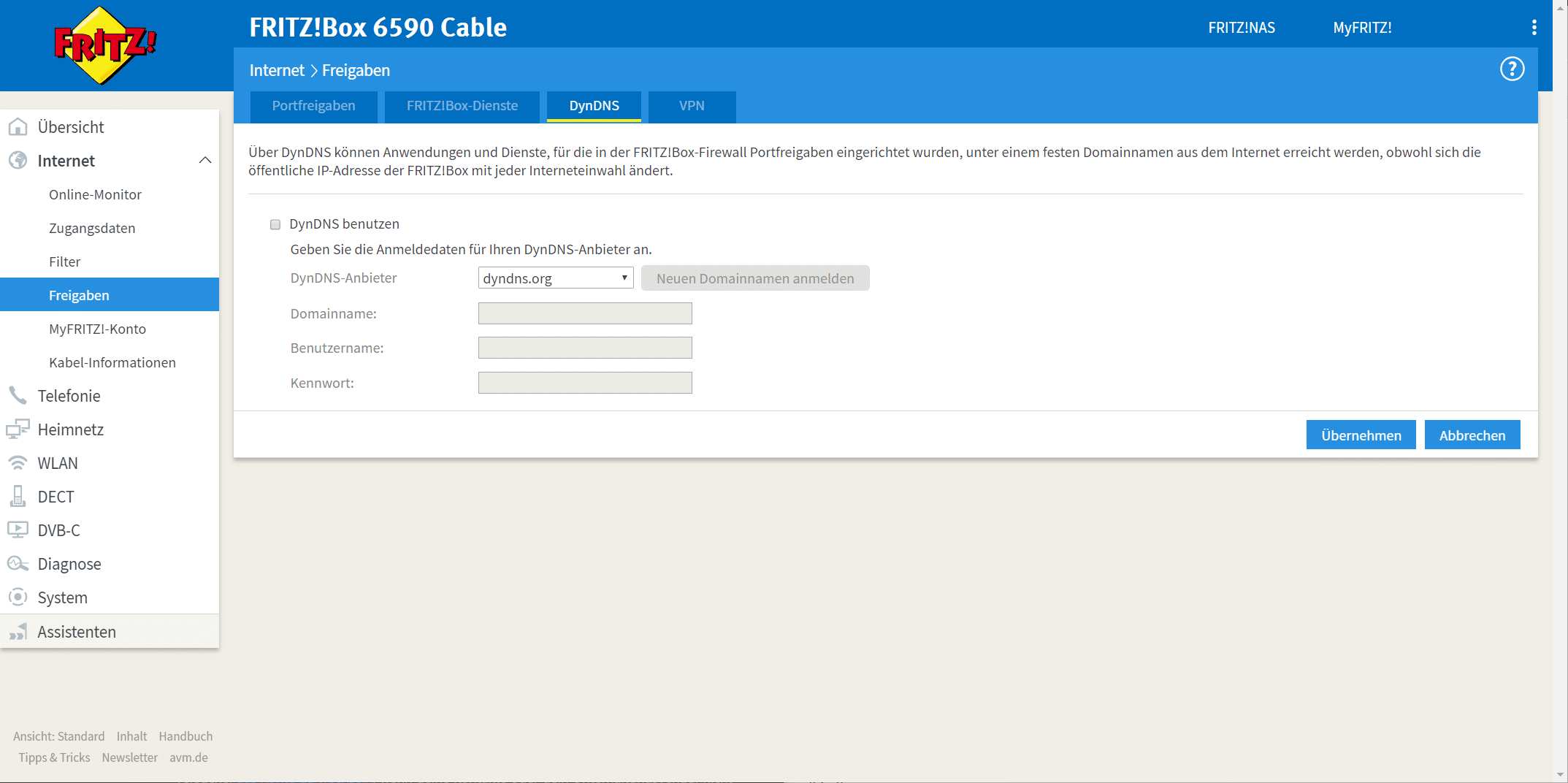Open the three-dot options menu
Image resolution: width=1568 pixels, height=783 pixels.
click(x=1534, y=28)
